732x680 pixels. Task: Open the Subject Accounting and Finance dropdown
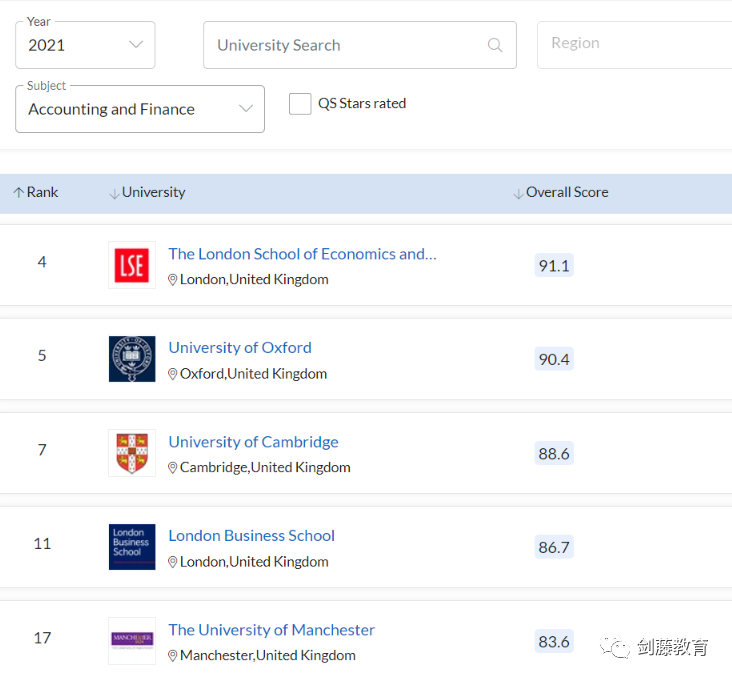coord(140,109)
